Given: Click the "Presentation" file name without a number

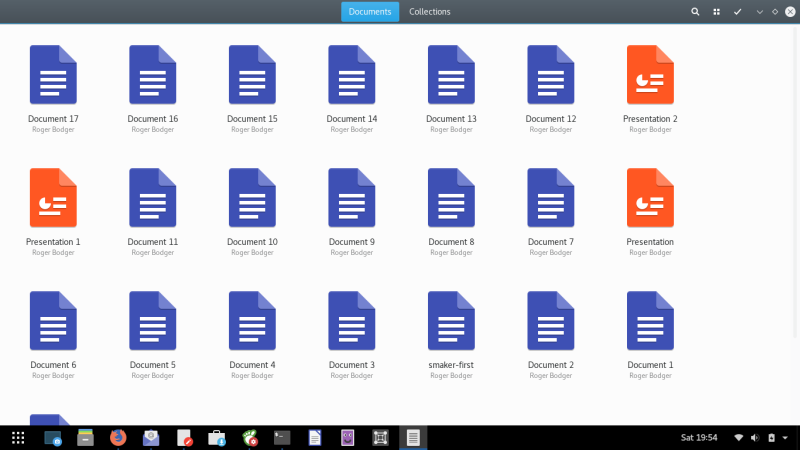Looking at the screenshot, I should [x=650, y=242].
